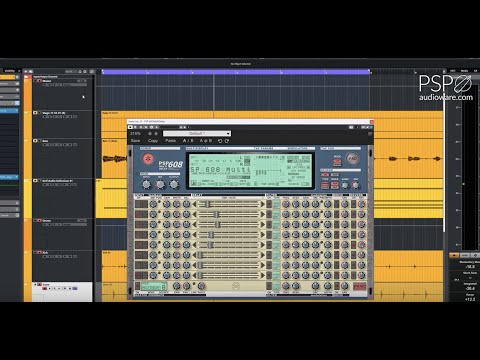Click the plugin Undo arrow icon
480x360 pixels.
pyautogui.click(x=220, y=141)
